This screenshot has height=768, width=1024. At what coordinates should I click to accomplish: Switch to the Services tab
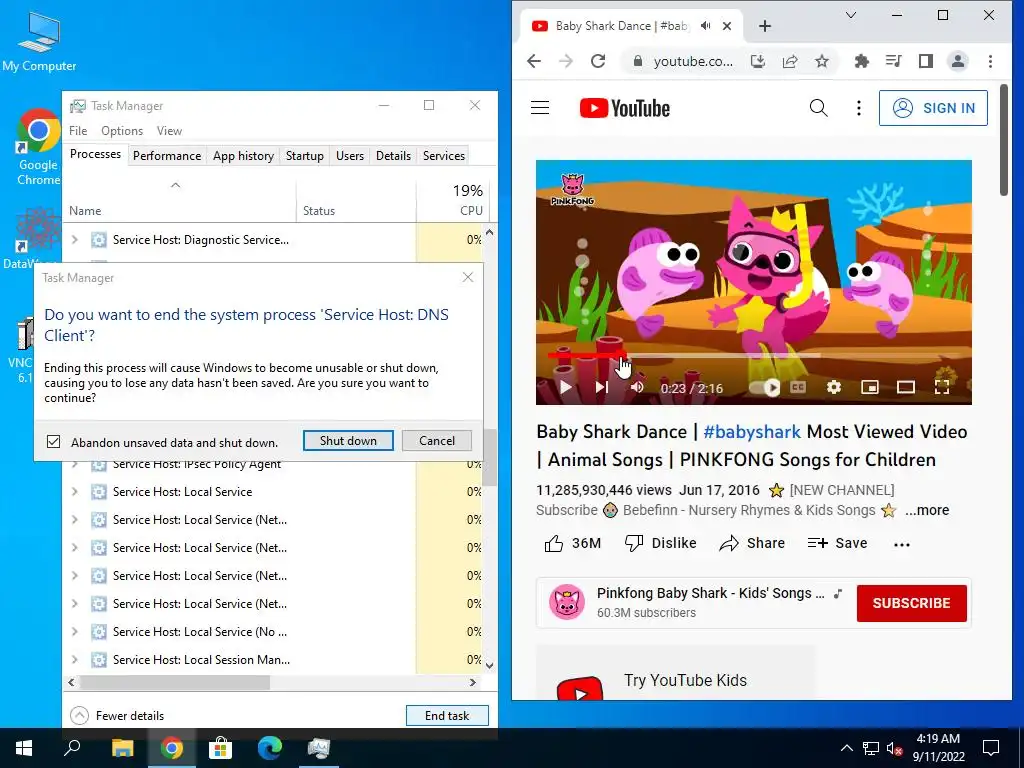[x=443, y=155]
